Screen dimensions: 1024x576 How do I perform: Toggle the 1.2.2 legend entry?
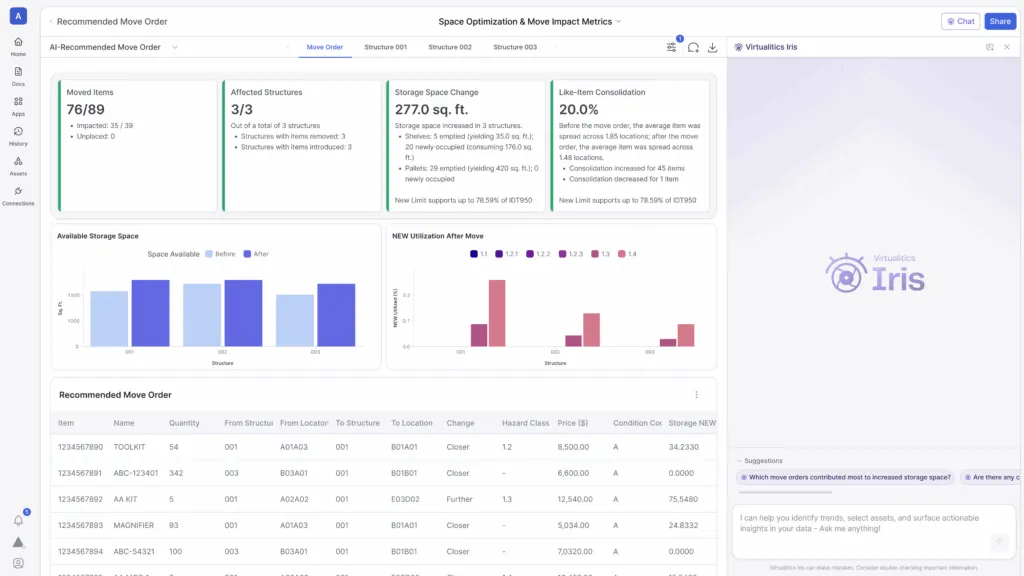(538, 254)
